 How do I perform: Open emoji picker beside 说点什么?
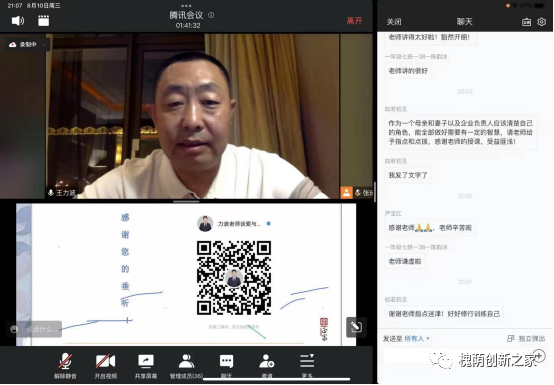[14, 329]
